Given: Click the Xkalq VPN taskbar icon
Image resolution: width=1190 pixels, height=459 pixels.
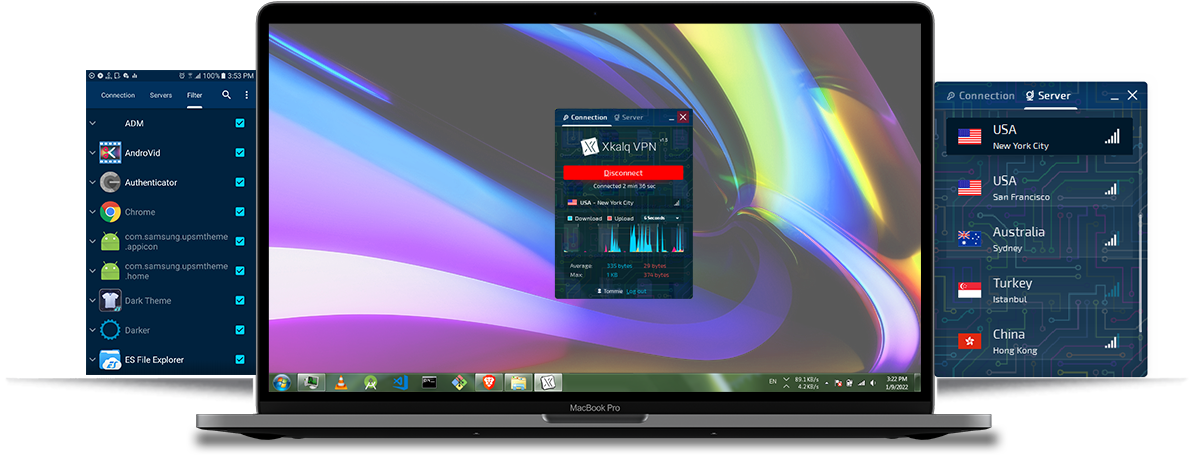Looking at the screenshot, I should (x=548, y=382).
